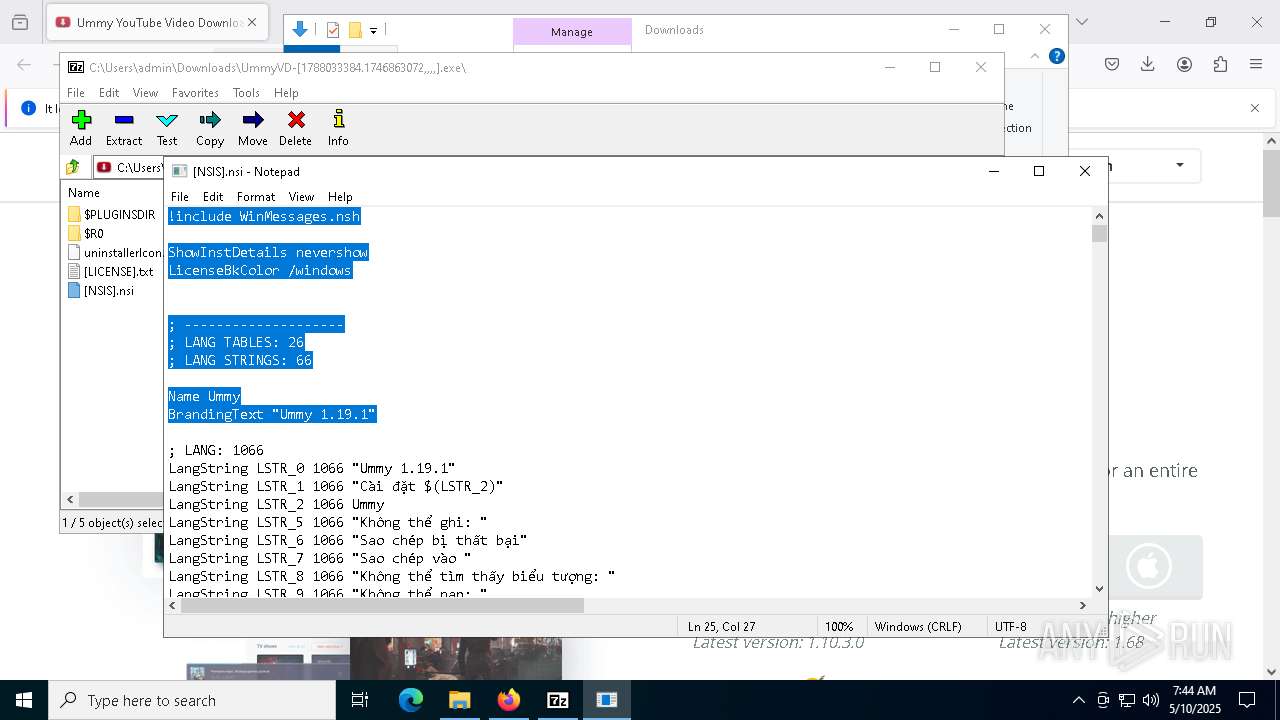
Task: Open File Explorer from taskbar
Action: pyautogui.click(x=459, y=700)
